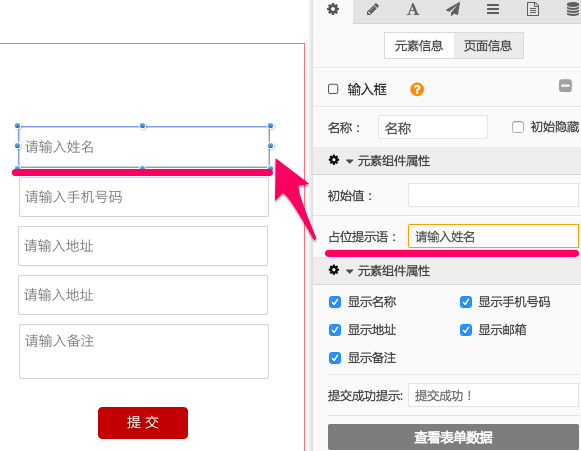
Task: Open the gear settings tab icon
Action: pos(333,9)
